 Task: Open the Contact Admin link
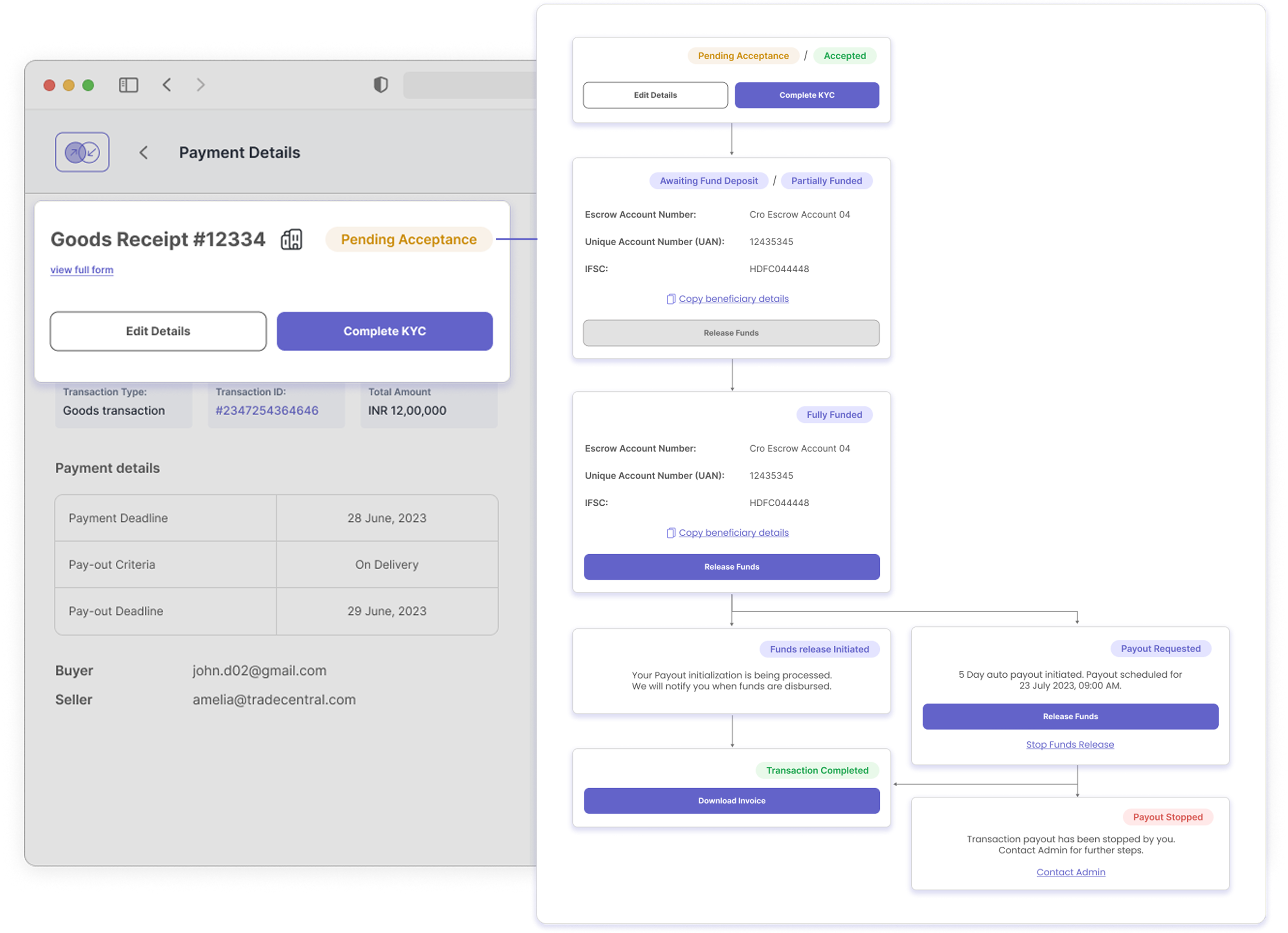(1071, 872)
